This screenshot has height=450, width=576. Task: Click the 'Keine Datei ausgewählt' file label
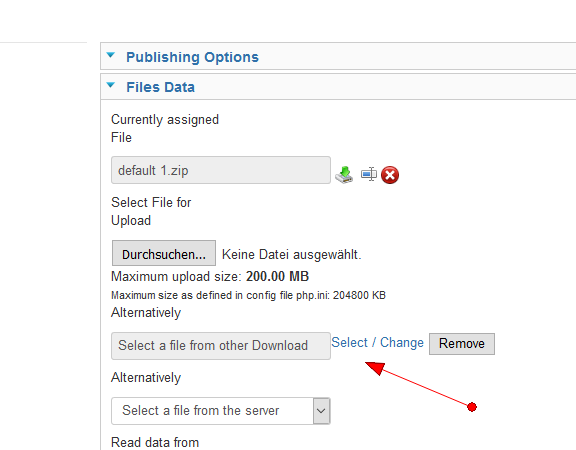click(x=292, y=254)
